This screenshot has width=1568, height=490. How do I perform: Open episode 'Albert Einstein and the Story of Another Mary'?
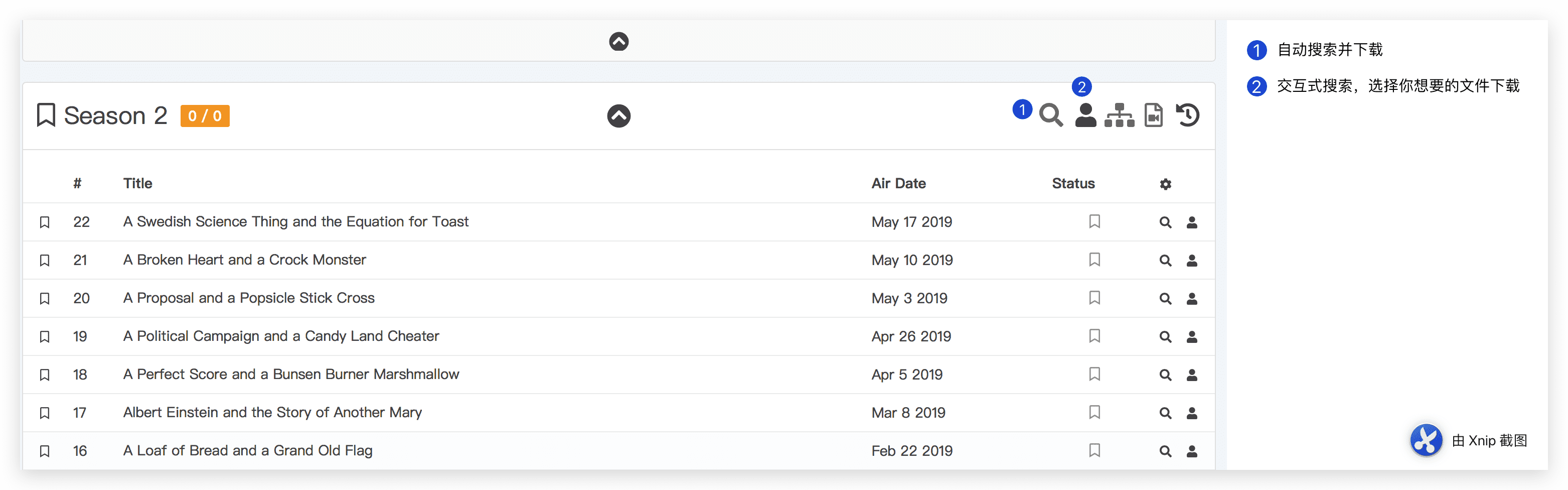[x=272, y=413]
